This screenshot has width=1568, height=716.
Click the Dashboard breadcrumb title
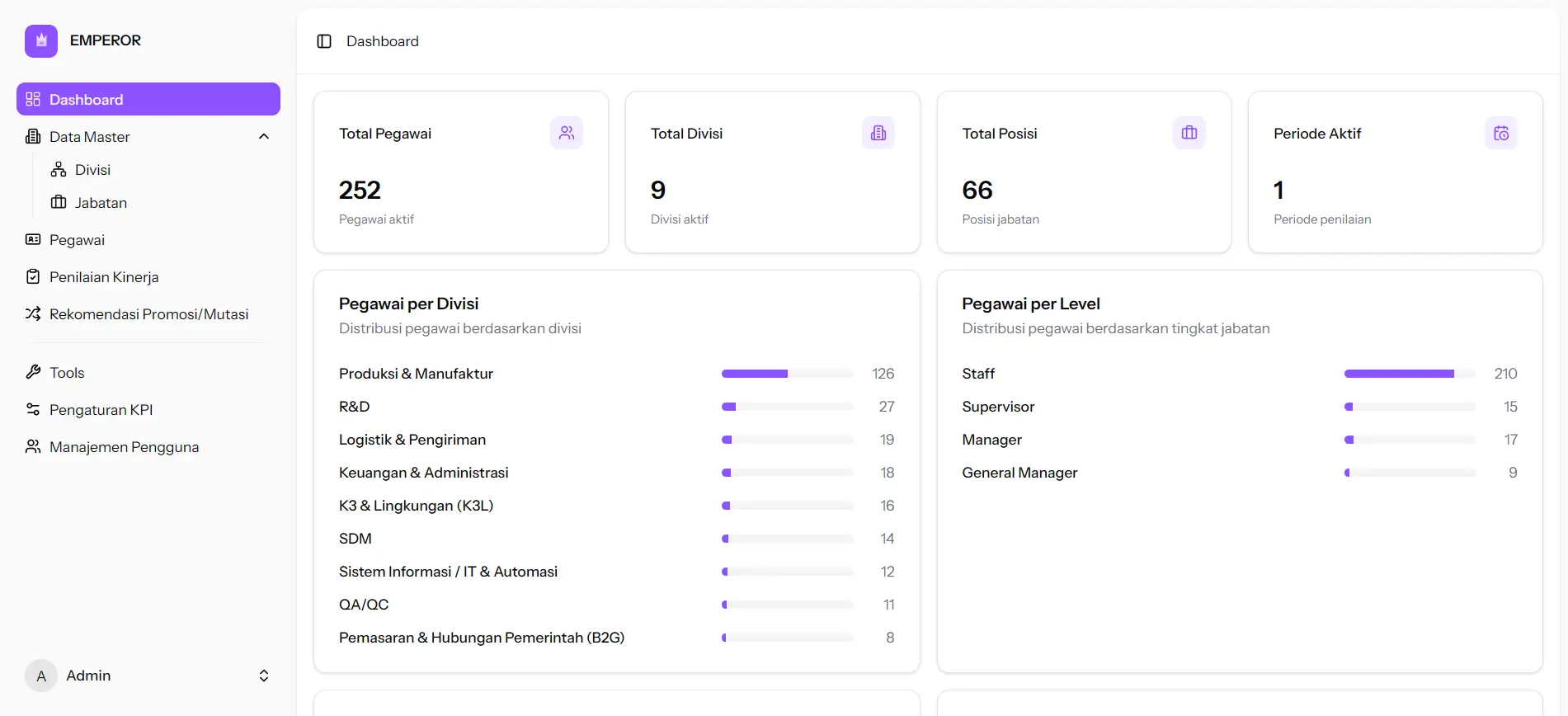click(383, 41)
